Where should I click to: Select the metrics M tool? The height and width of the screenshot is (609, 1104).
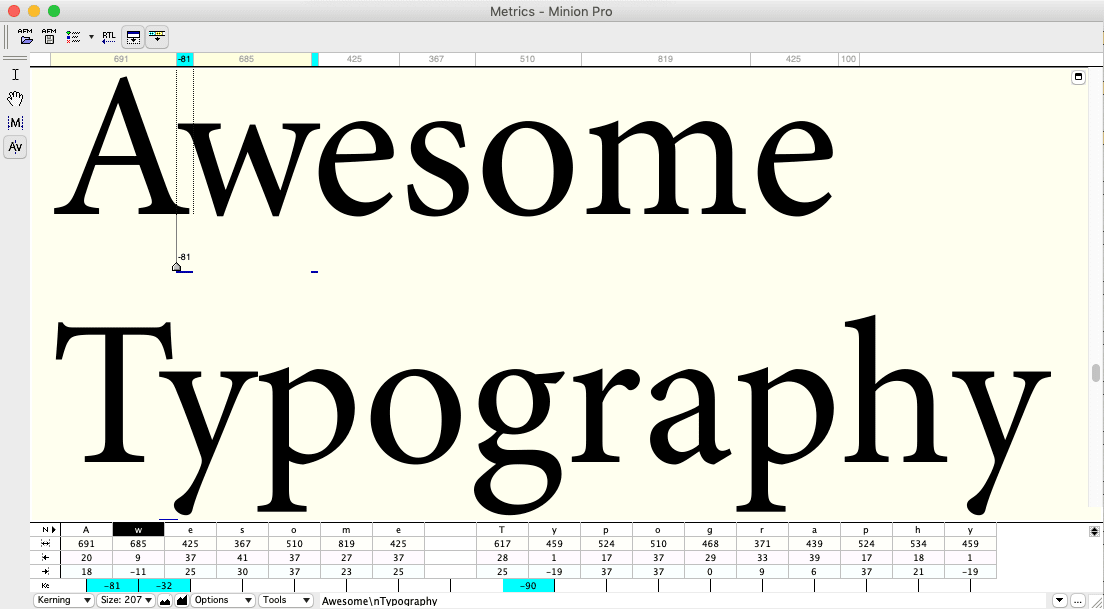15,123
